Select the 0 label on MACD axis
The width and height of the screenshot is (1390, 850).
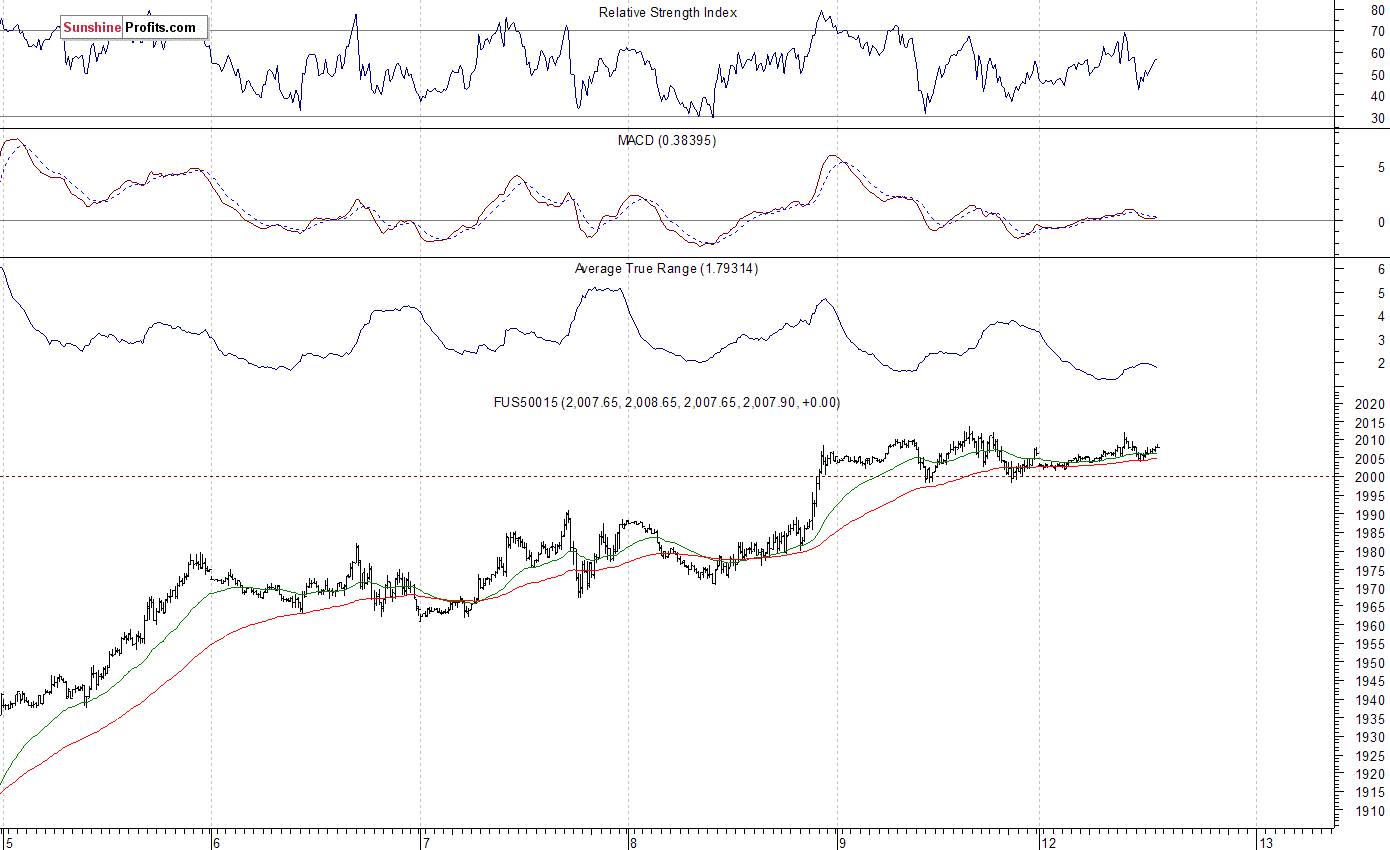(x=1381, y=222)
